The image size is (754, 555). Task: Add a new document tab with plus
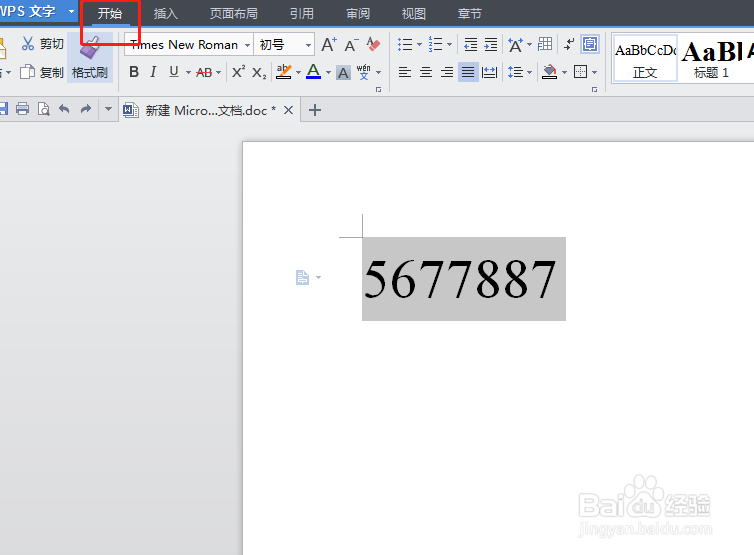click(x=315, y=110)
